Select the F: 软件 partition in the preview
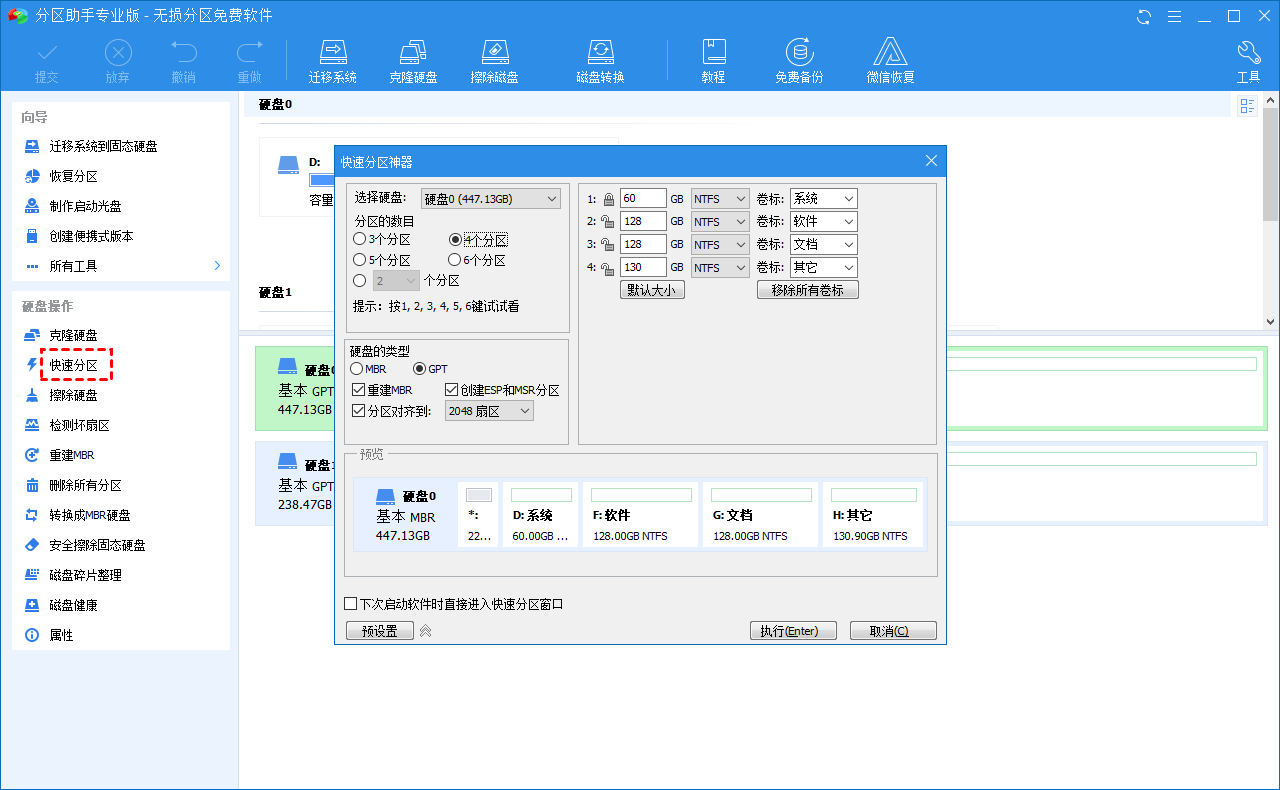Image resolution: width=1280 pixels, height=790 pixels. tap(640, 514)
